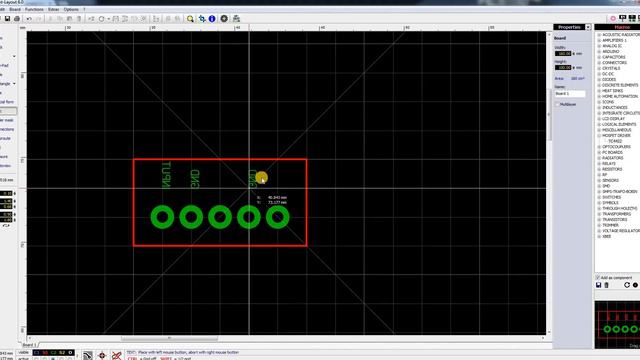Click the horizontal canvas scrollbar thumb
The width and height of the screenshot is (640, 360).
click(169, 338)
